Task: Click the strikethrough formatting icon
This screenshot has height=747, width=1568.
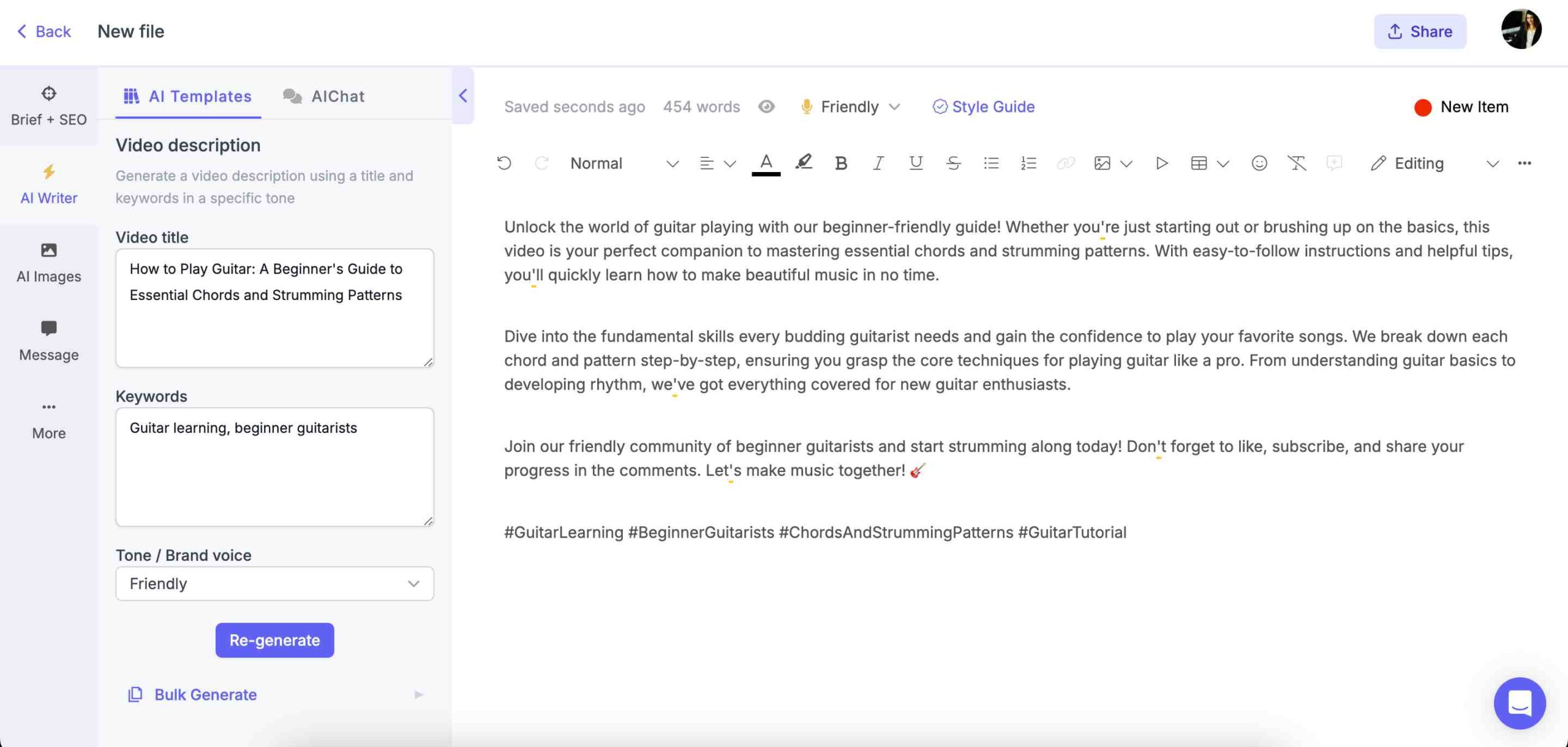Action: coord(951,163)
